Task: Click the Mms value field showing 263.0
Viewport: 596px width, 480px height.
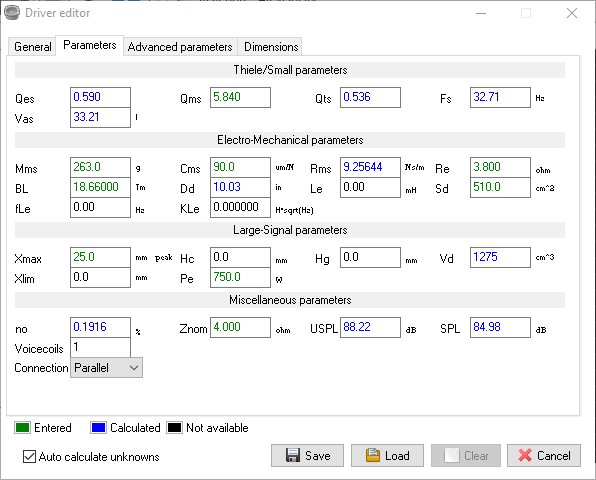Action: [x=100, y=167]
